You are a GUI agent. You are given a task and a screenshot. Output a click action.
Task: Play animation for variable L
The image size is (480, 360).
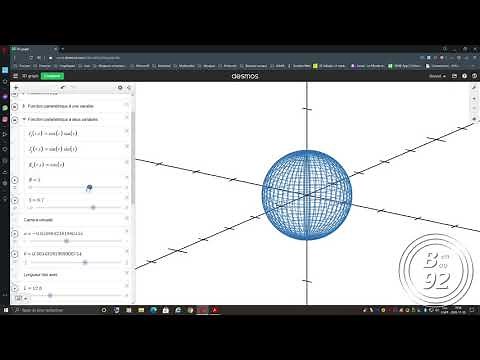tap(14, 288)
